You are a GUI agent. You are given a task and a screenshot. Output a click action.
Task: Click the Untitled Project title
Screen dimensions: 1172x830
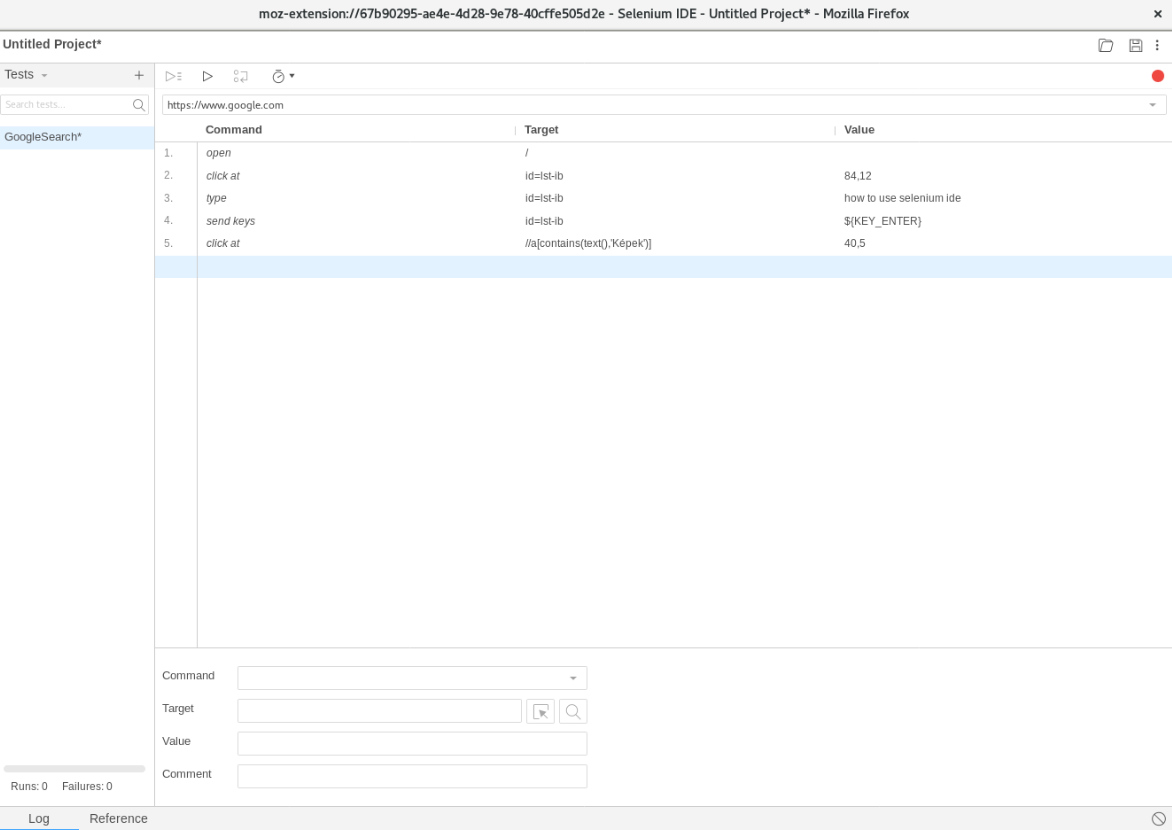(x=52, y=44)
